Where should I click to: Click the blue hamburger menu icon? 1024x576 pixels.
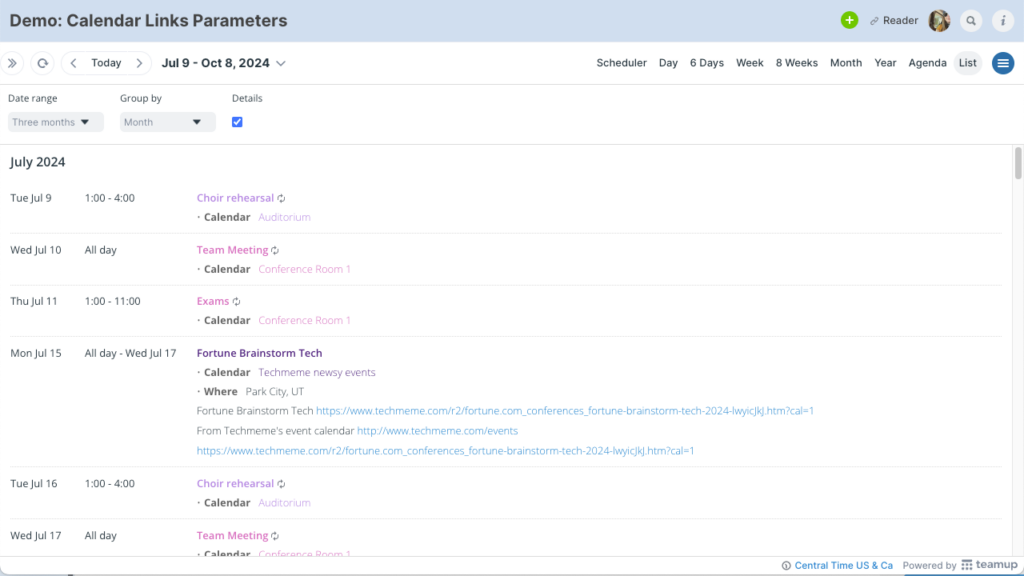pyautogui.click(x=1002, y=62)
